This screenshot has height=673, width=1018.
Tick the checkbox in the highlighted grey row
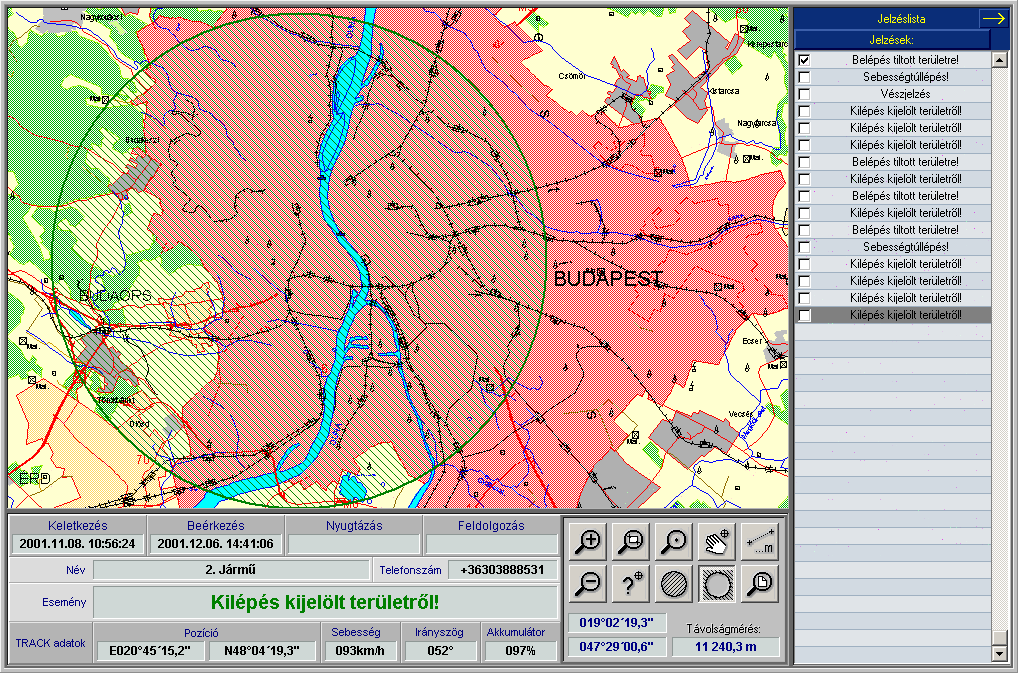pyautogui.click(x=804, y=315)
